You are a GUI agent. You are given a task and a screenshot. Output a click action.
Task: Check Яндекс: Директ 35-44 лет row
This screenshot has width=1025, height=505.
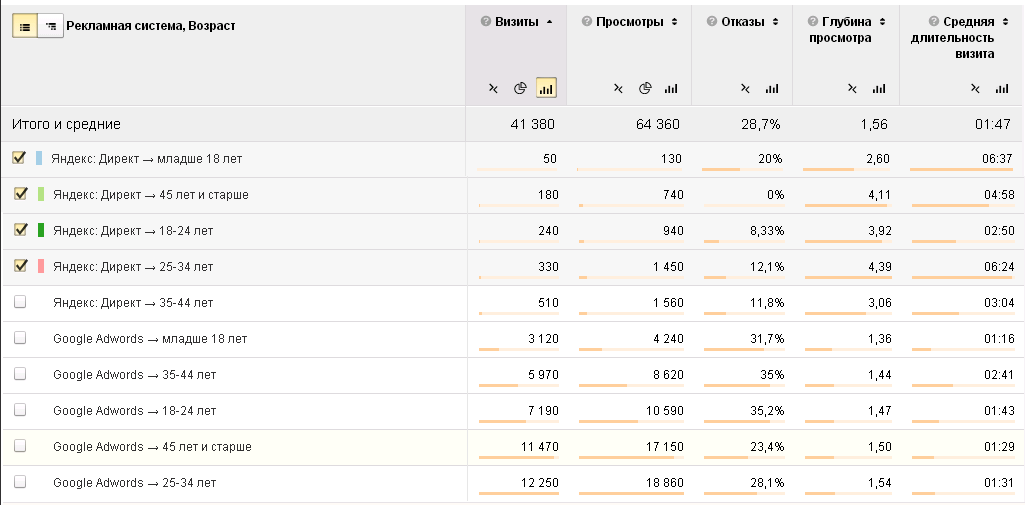pyautogui.click(x=20, y=302)
